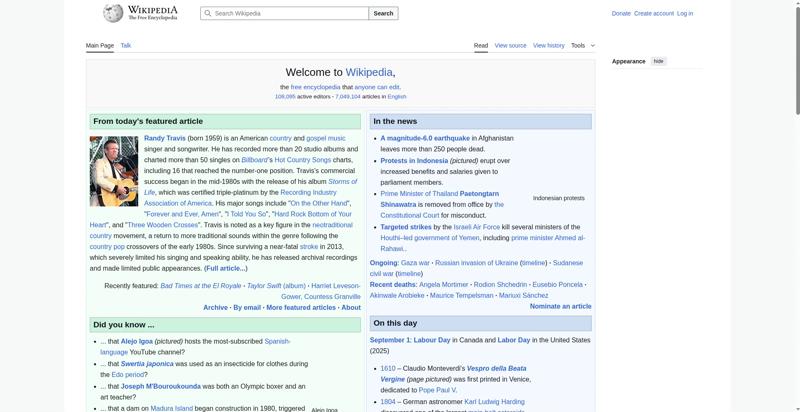Open the Gaza war ongoing link

[x=415, y=263]
